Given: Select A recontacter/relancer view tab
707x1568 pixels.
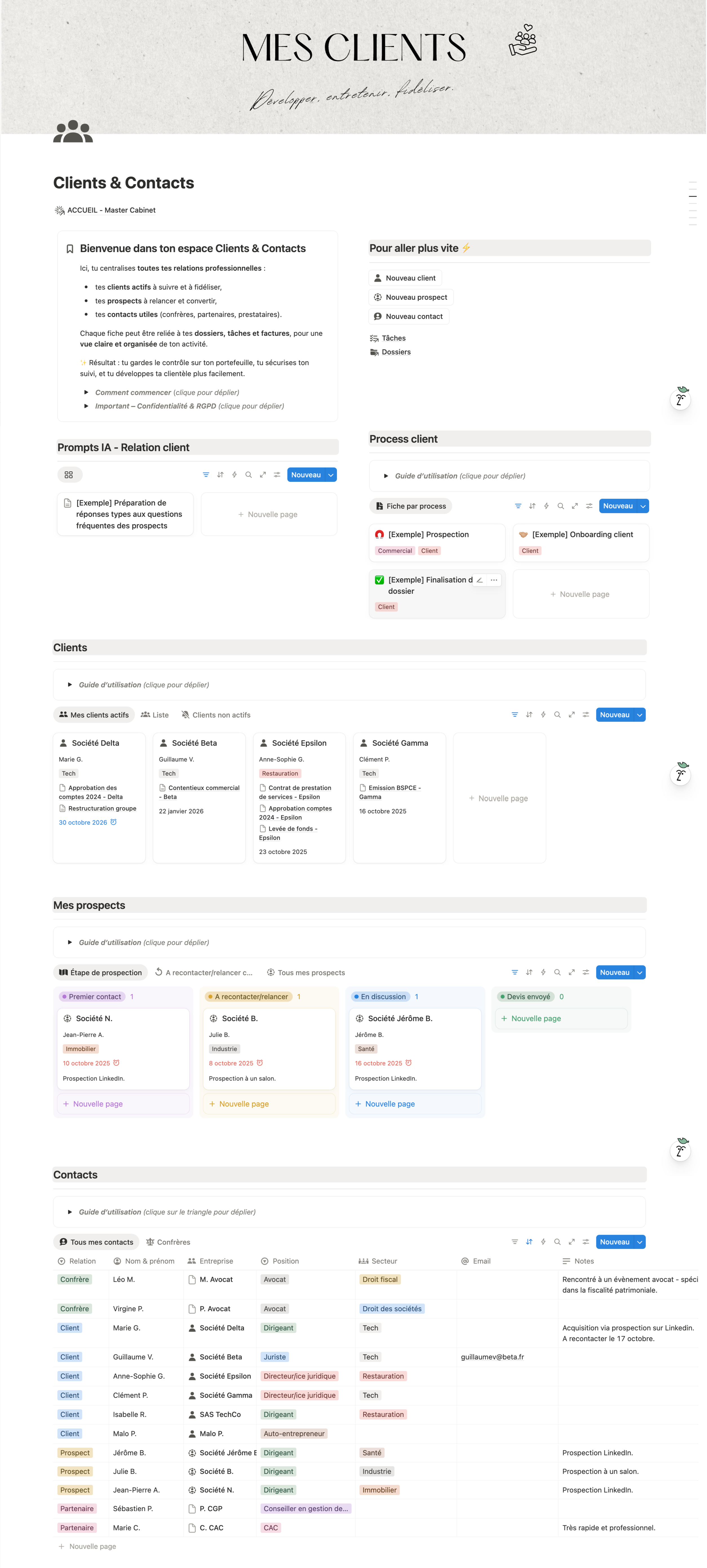Looking at the screenshot, I should click(x=203, y=972).
